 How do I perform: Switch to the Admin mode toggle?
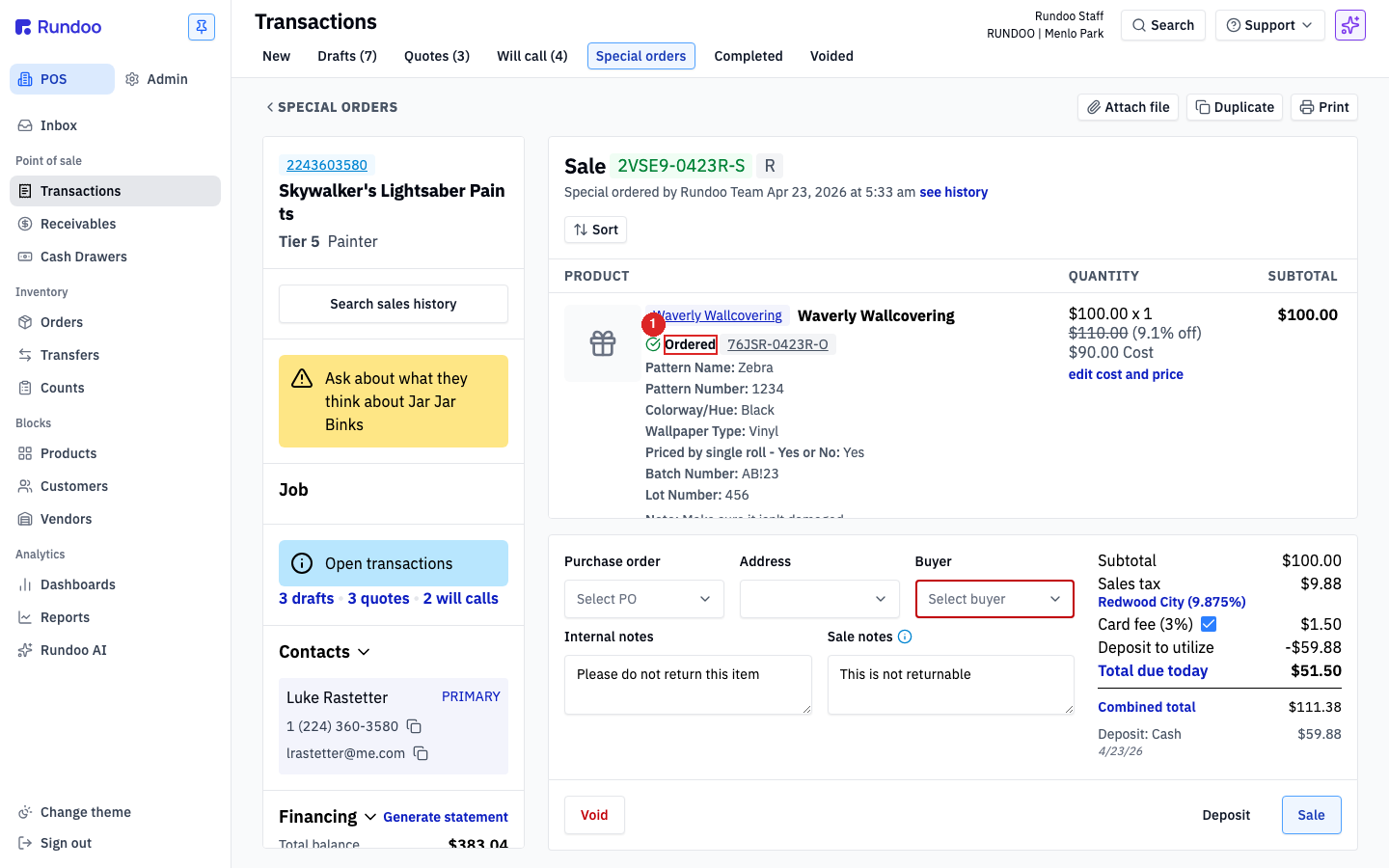point(157,79)
